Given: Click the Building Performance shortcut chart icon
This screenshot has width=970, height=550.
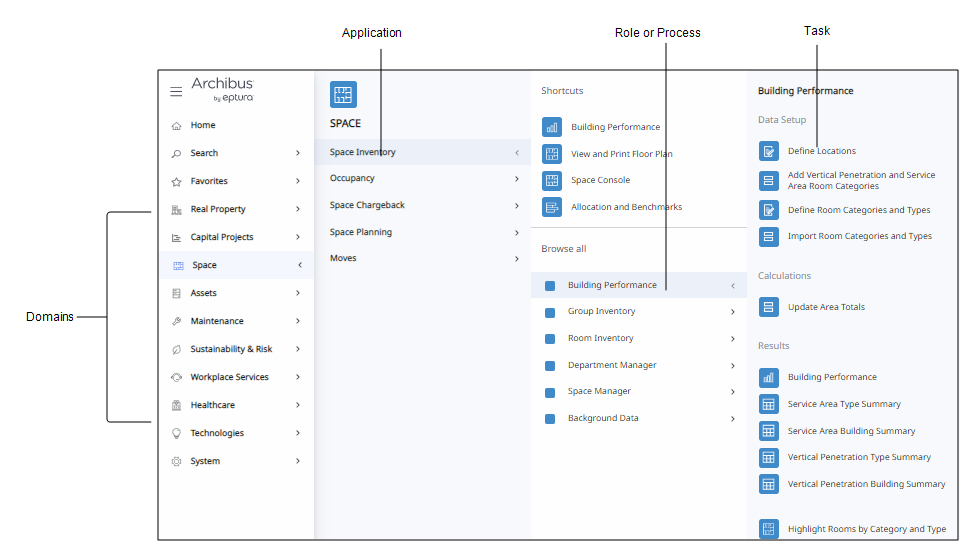Looking at the screenshot, I should (552, 127).
